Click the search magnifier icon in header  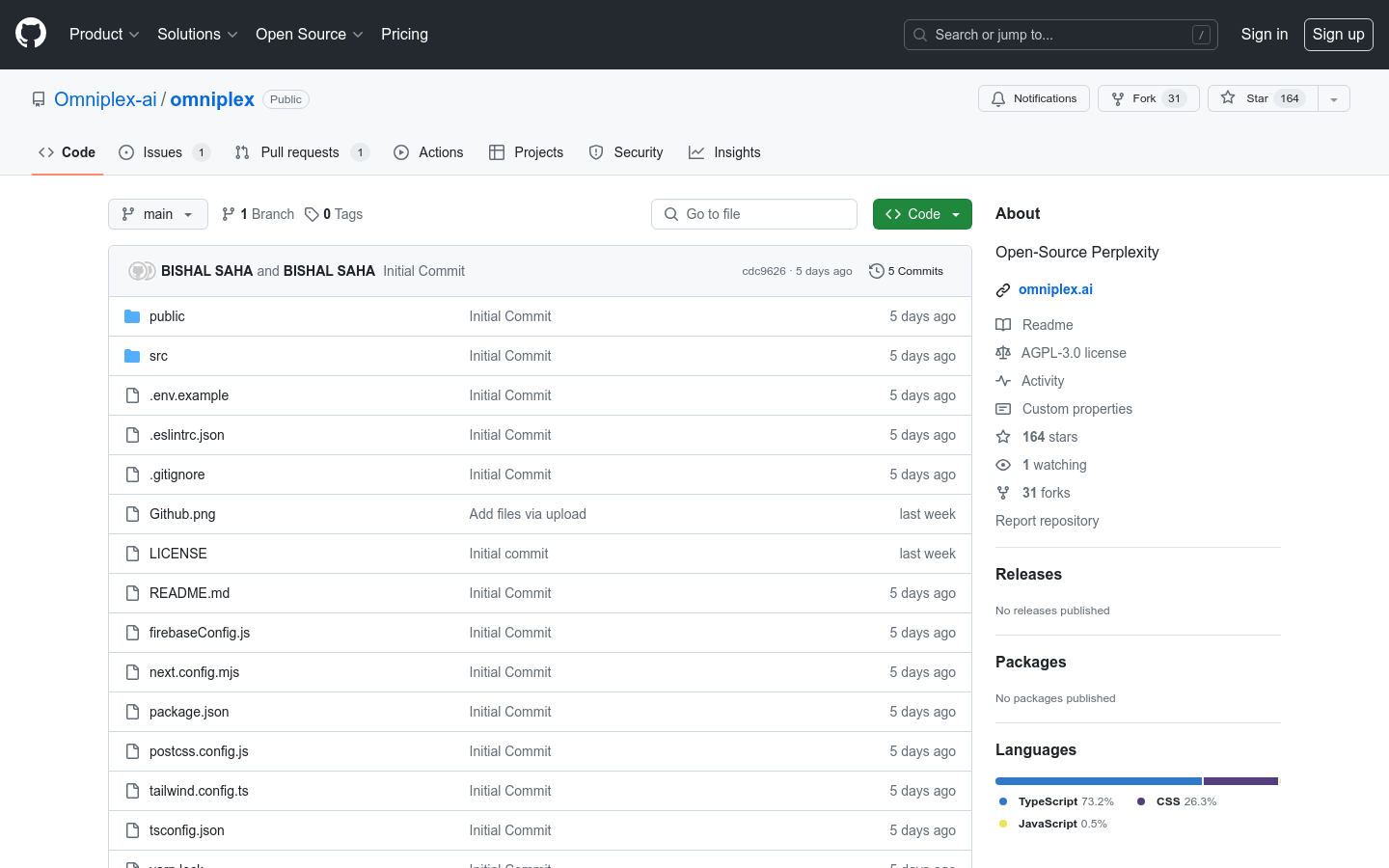tap(920, 35)
